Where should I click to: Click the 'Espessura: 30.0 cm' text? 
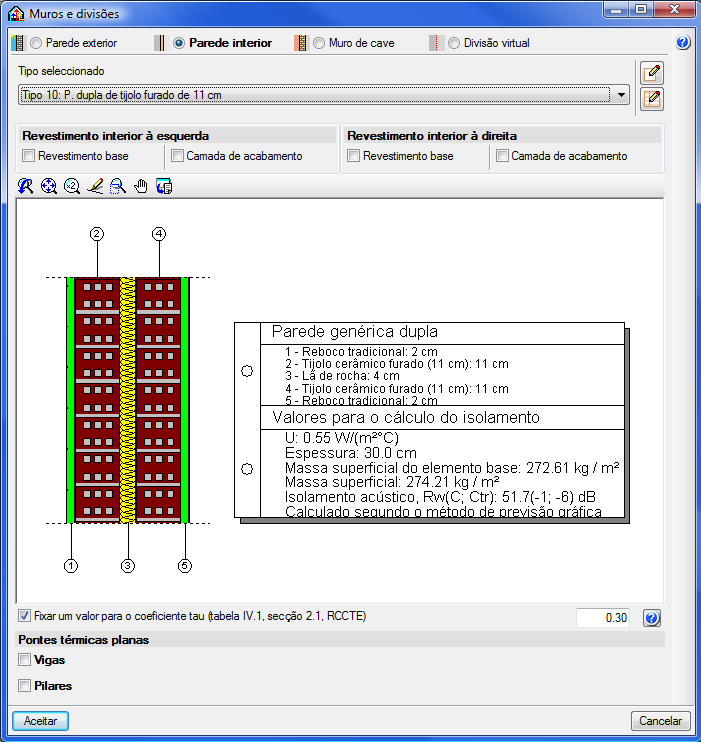351,453
